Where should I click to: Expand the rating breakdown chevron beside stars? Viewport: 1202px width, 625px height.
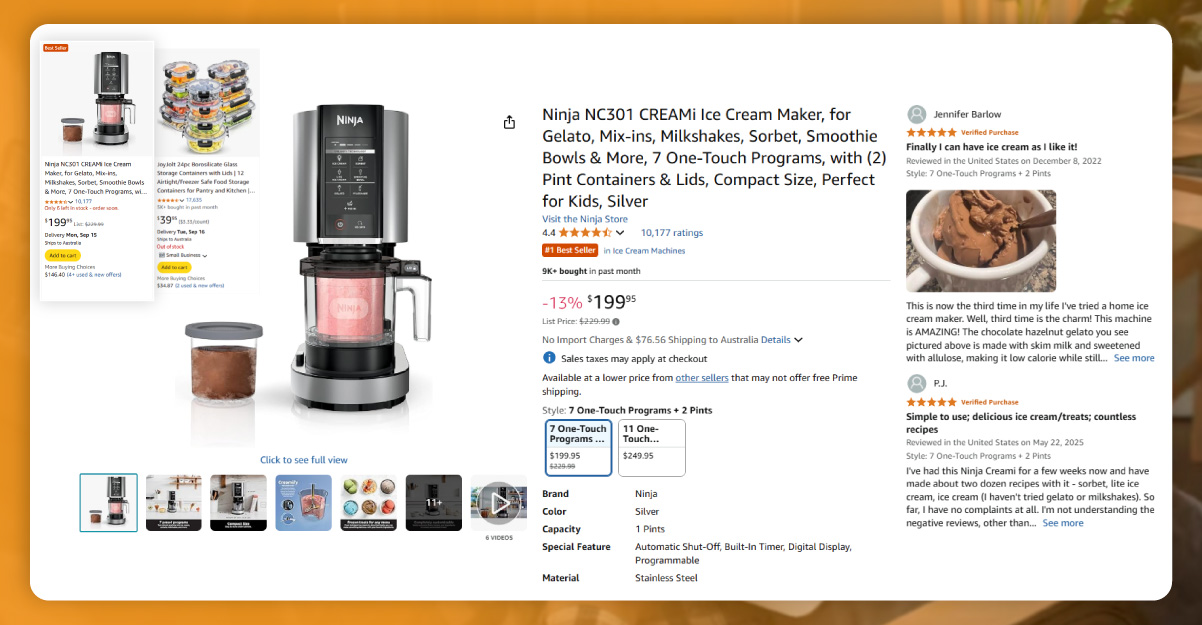pyautogui.click(x=620, y=233)
